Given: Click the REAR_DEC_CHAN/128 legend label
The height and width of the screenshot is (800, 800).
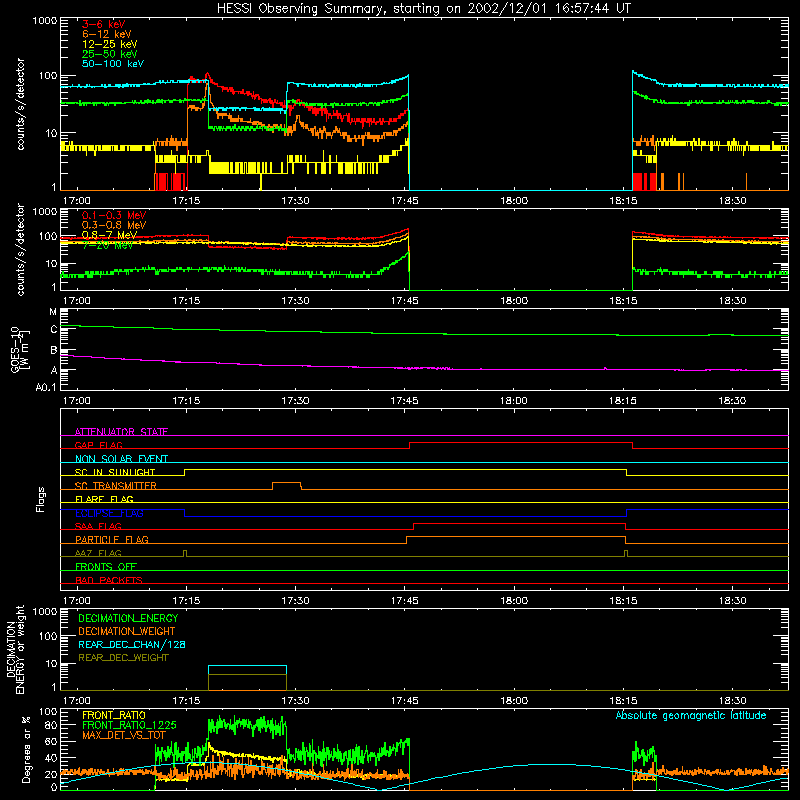Looking at the screenshot, I should click(x=132, y=644).
